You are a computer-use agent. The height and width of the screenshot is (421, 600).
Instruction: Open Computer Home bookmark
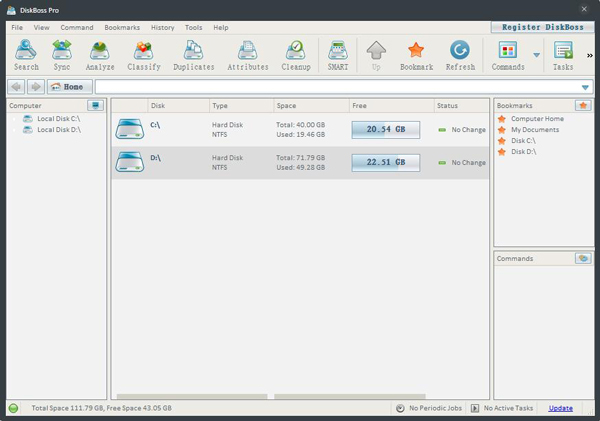(x=537, y=119)
